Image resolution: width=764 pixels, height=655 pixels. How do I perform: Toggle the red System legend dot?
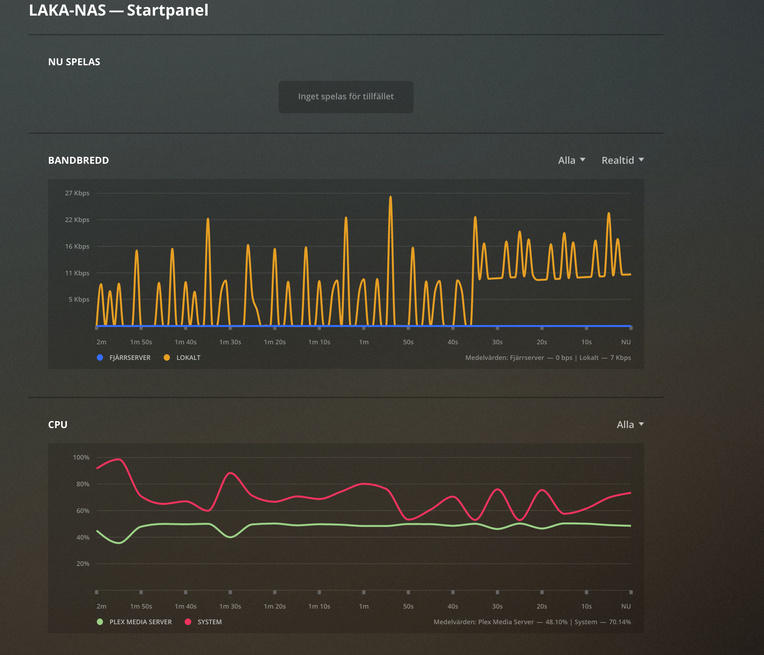click(188, 622)
